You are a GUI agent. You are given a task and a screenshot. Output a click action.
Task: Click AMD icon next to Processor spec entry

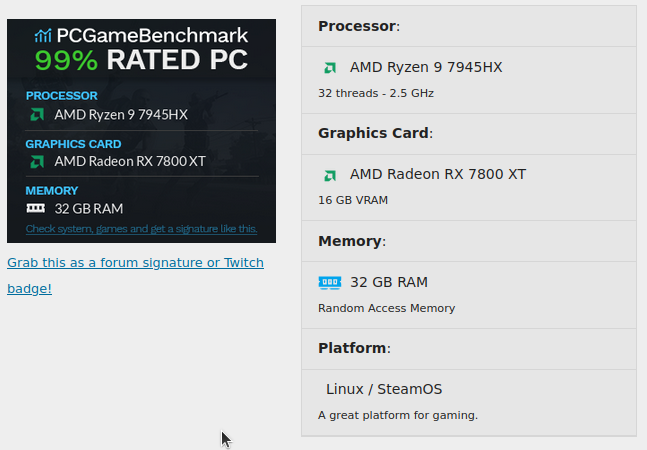(330, 68)
